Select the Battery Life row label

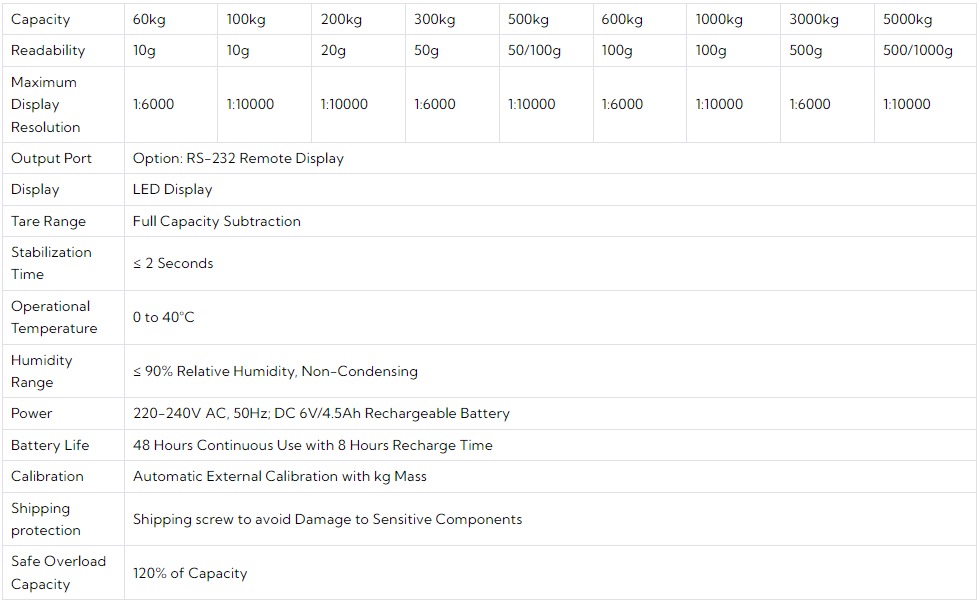click(x=50, y=445)
